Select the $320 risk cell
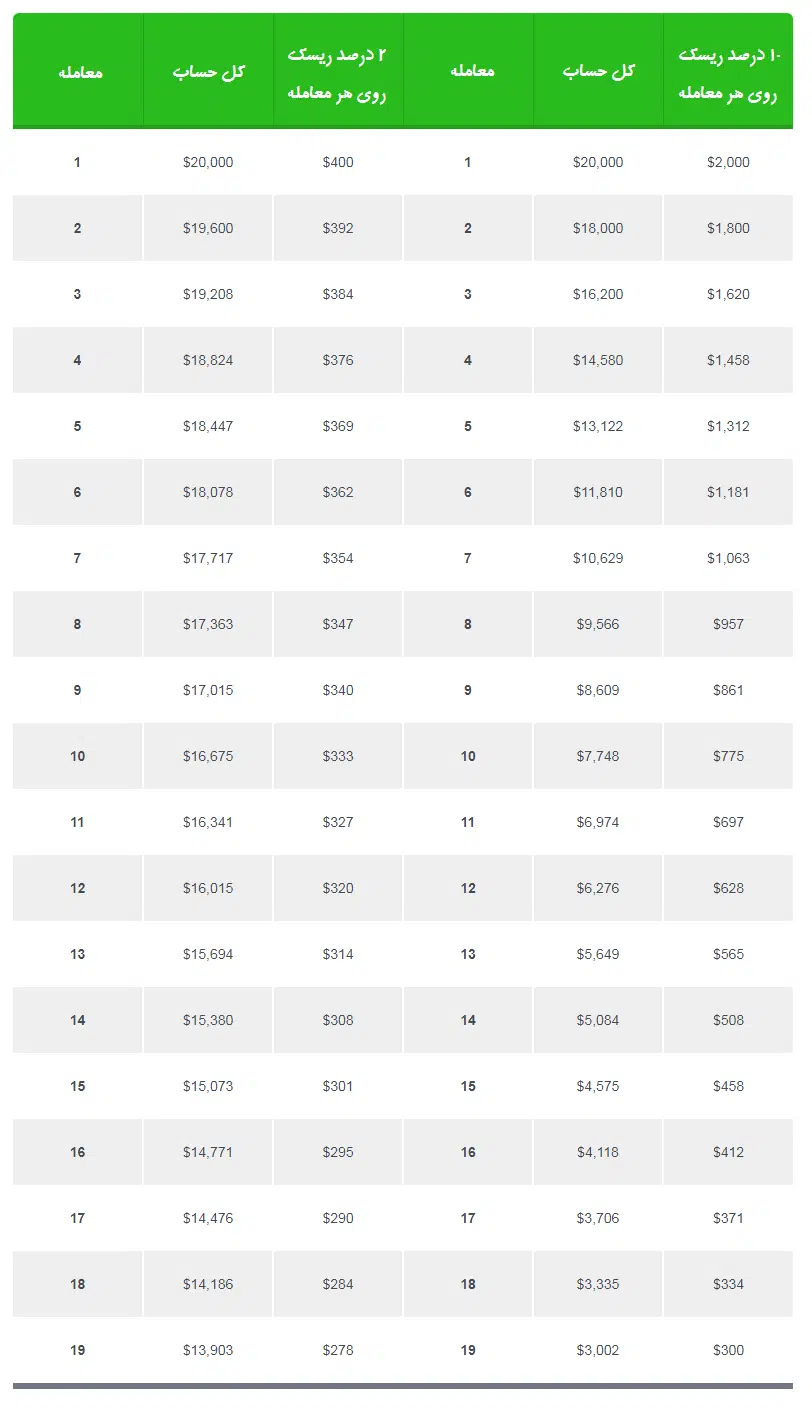The image size is (812, 1415). coord(338,888)
